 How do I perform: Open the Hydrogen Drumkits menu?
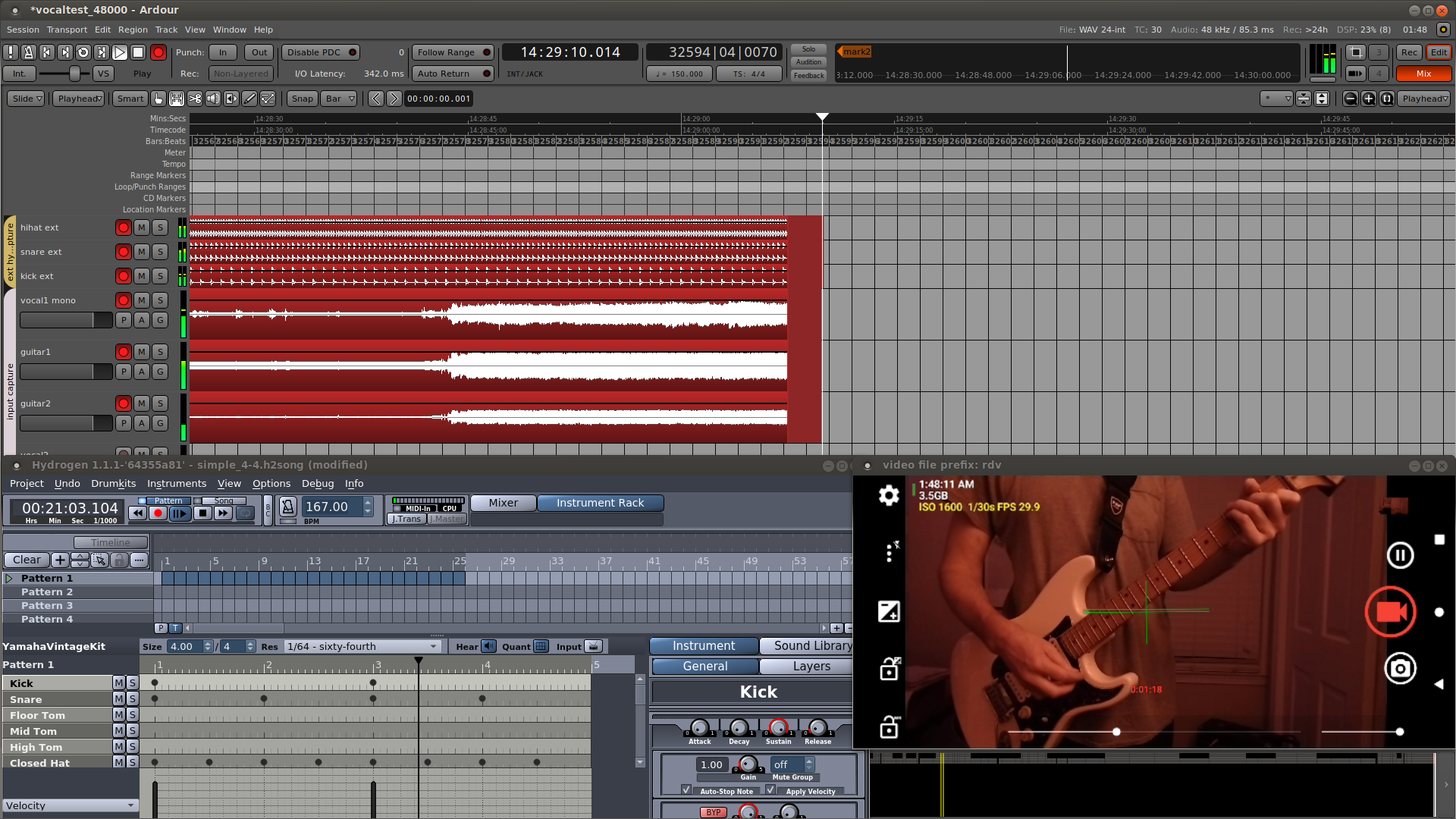click(113, 484)
